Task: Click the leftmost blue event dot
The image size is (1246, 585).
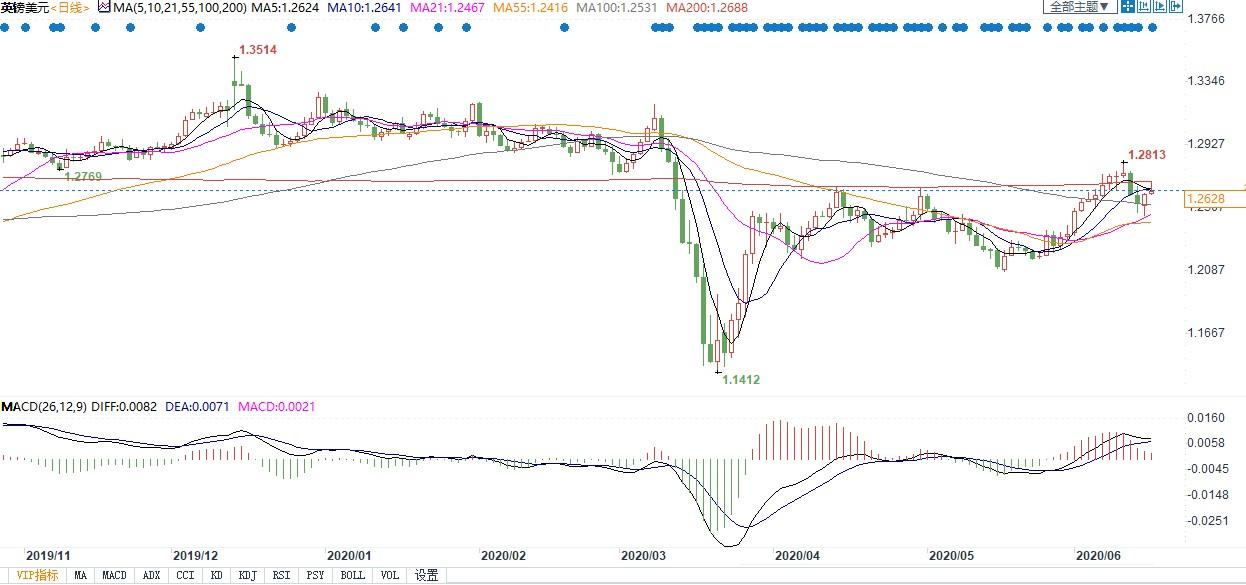Action: 5,27
